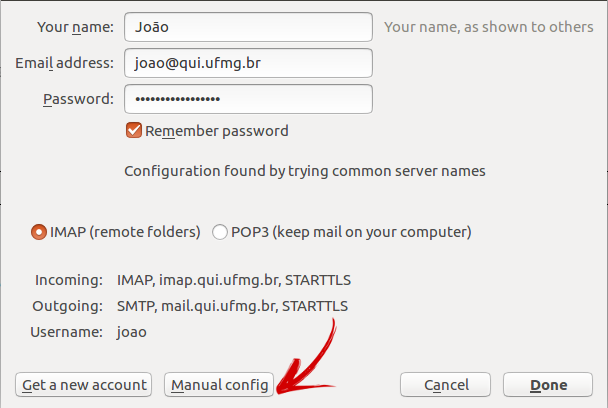Click the Get a new account button
Viewport: 608px width, 408px height.
tap(83, 385)
